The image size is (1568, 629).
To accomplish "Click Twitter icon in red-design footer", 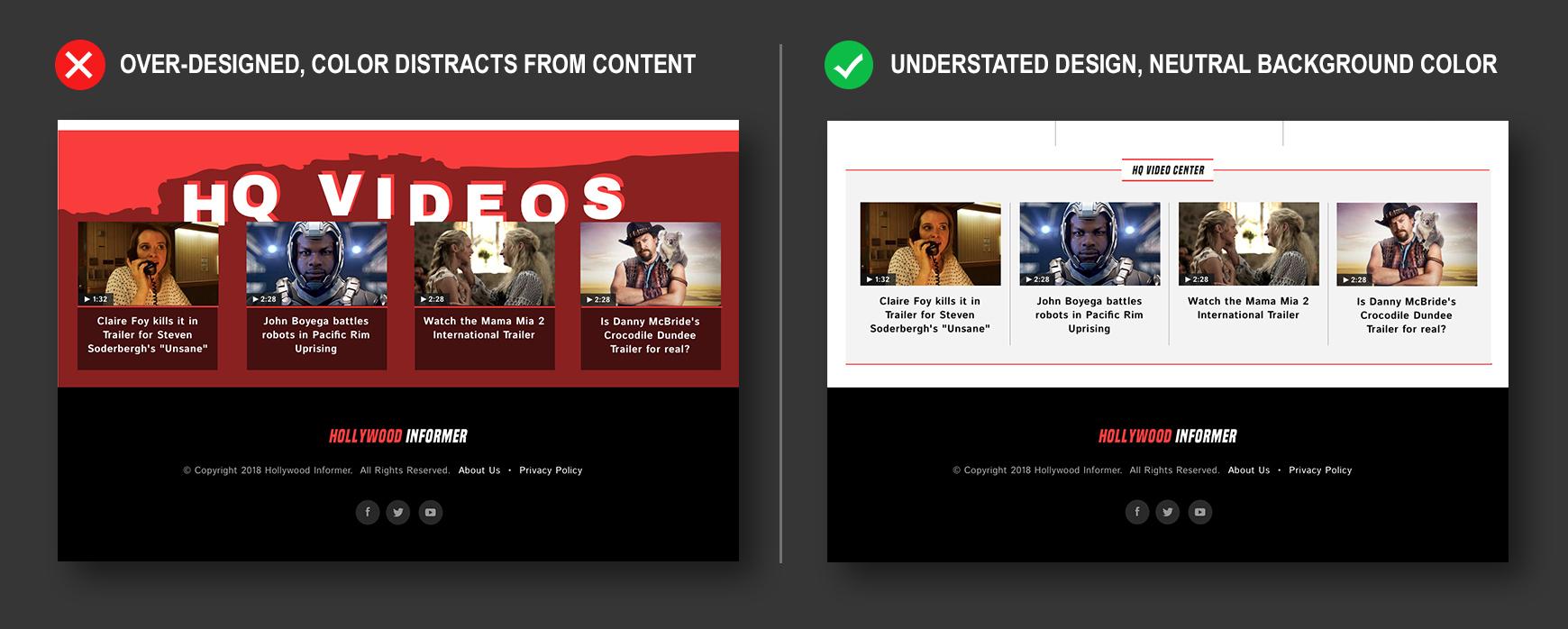I will click(398, 512).
